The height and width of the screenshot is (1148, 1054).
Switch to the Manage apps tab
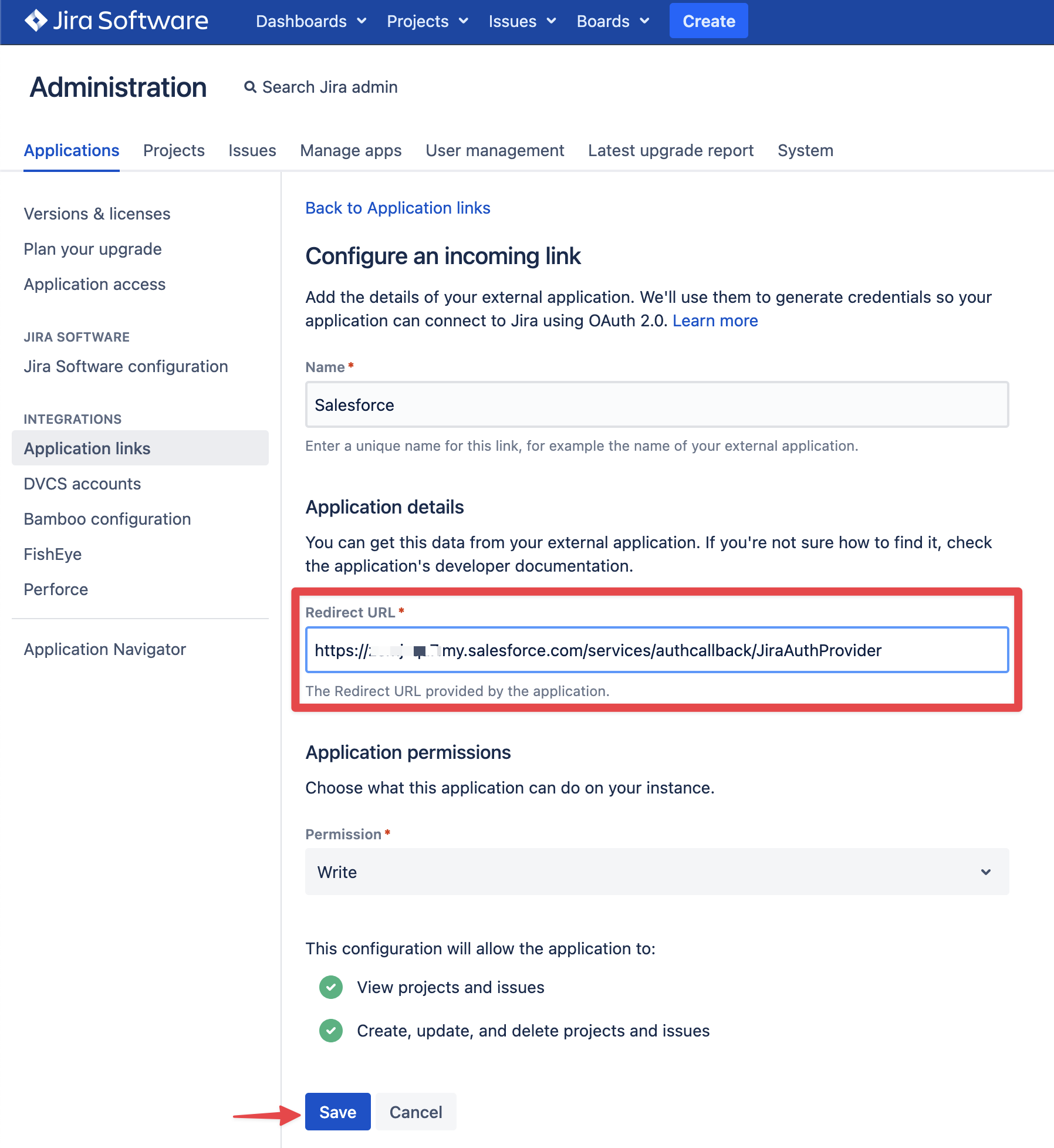[x=351, y=151]
